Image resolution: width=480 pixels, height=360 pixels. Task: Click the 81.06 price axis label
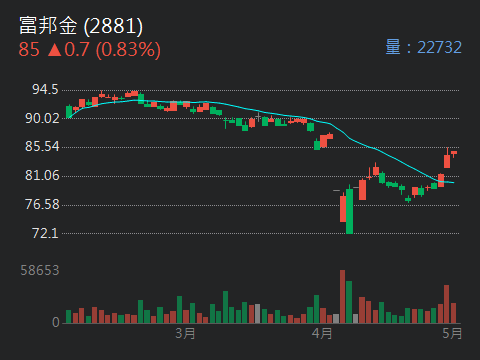[x=42, y=175]
